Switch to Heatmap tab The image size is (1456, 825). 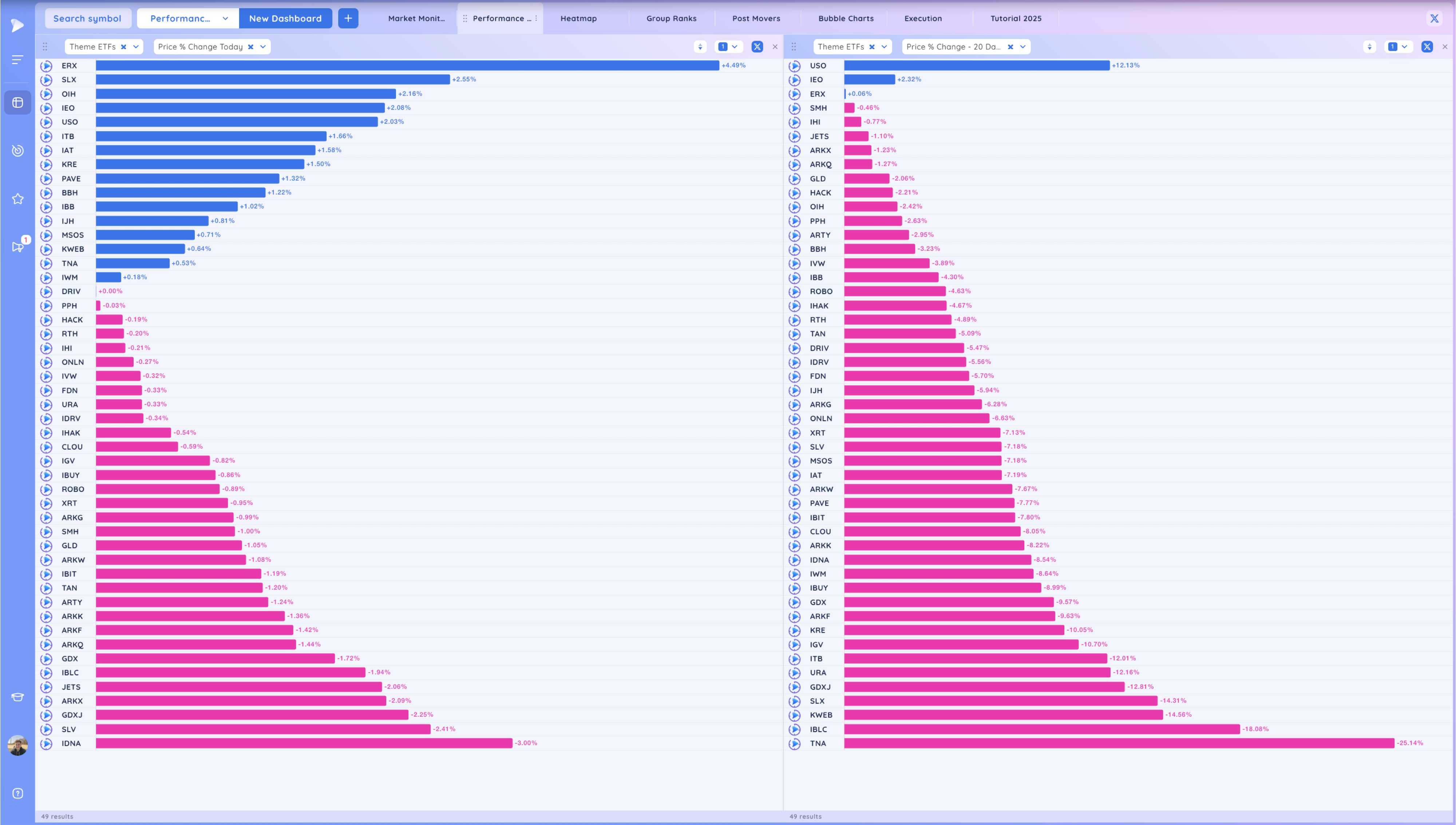pos(578,18)
